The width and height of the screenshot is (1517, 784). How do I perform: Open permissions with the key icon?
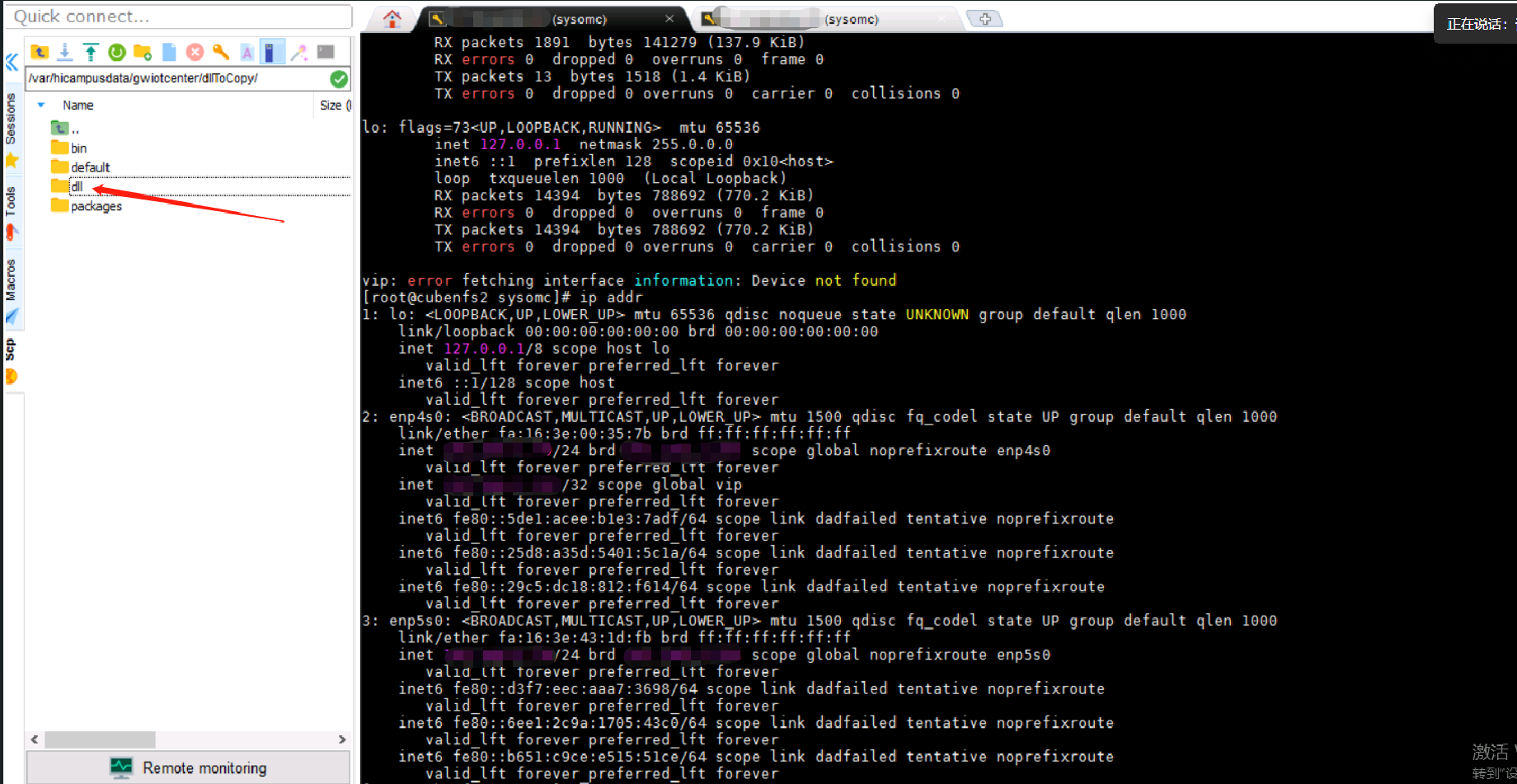tap(221, 53)
